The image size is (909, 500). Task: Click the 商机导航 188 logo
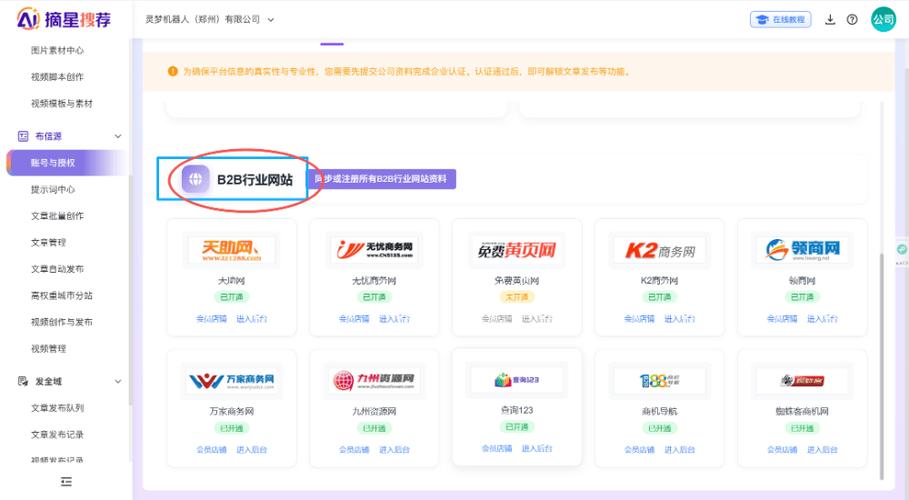tap(660, 381)
